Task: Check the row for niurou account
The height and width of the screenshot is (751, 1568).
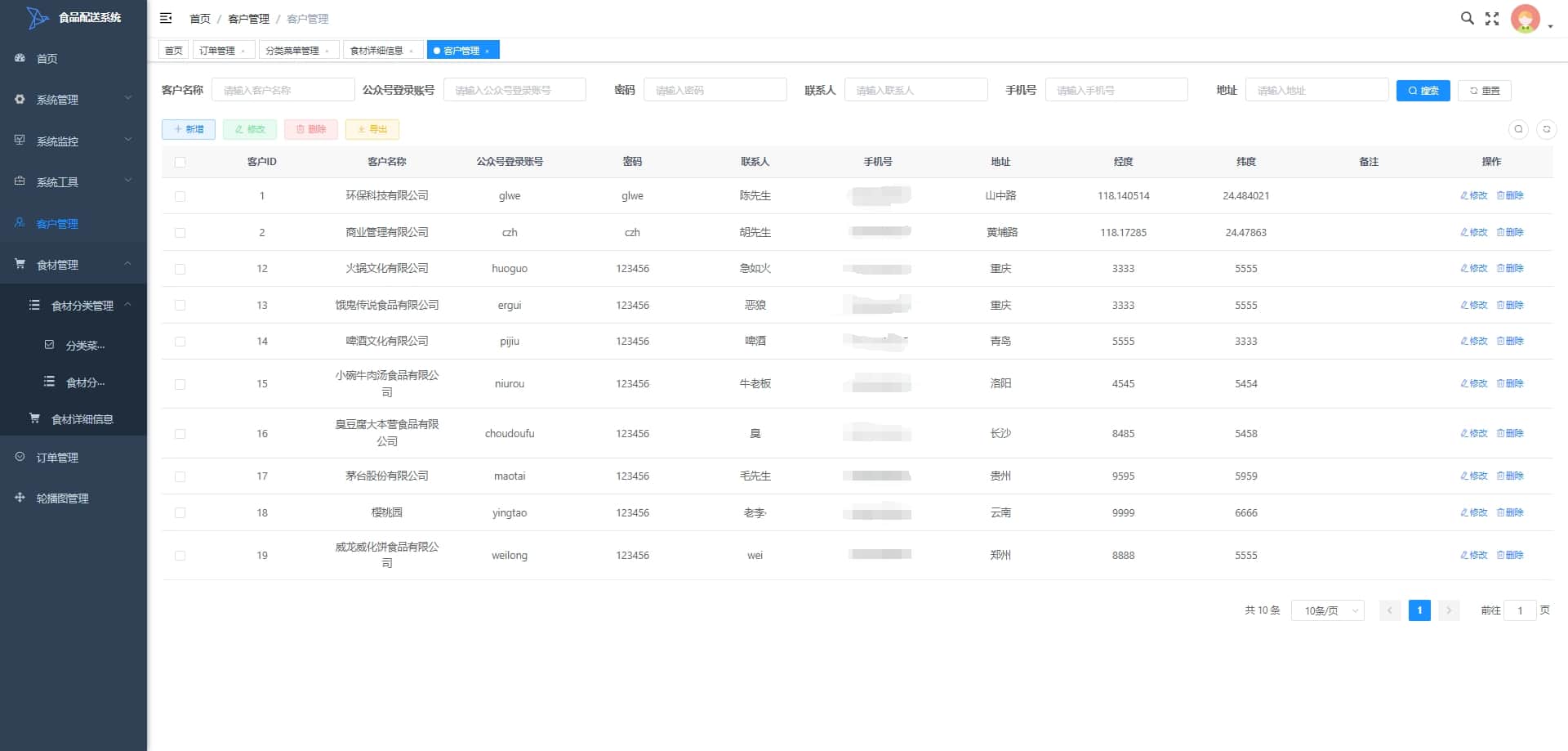Action: [x=180, y=384]
